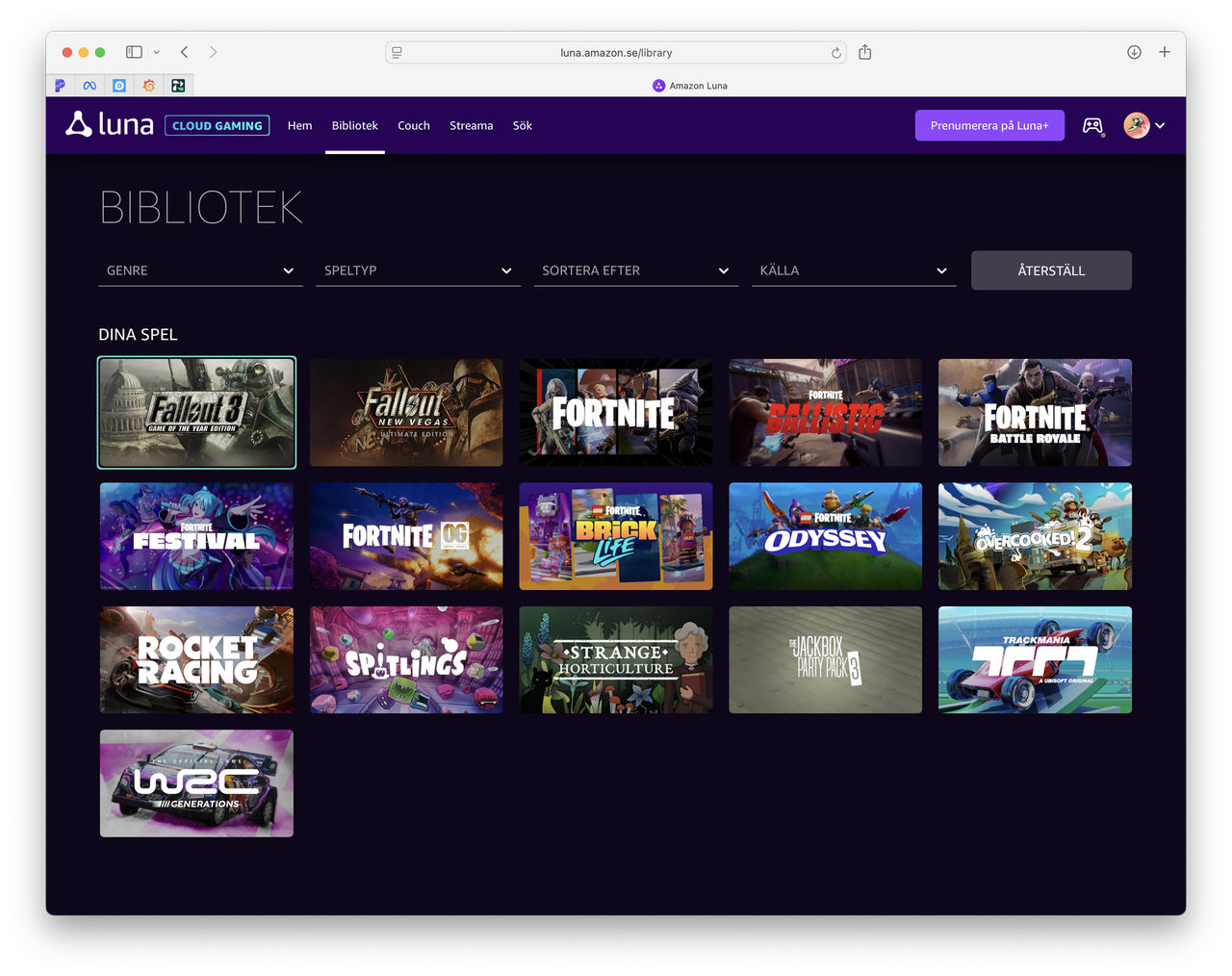1232x976 pixels.
Task: Open the SORTERA EFTER dropdown
Action: pyautogui.click(x=635, y=270)
